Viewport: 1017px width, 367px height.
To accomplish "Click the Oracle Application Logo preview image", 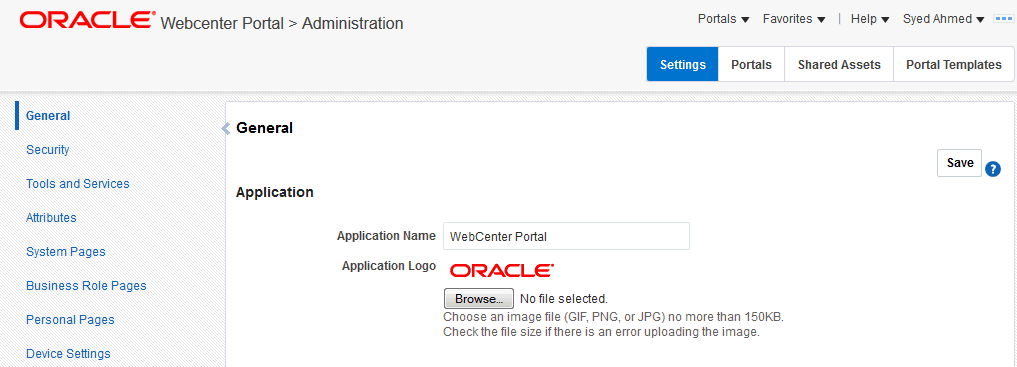I will (x=502, y=270).
